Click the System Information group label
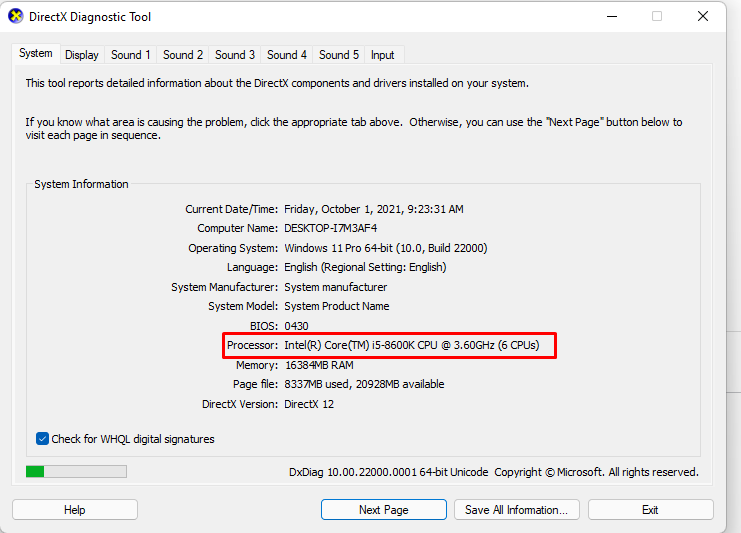This screenshot has width=741, height=533. click(x=81, y=184)
